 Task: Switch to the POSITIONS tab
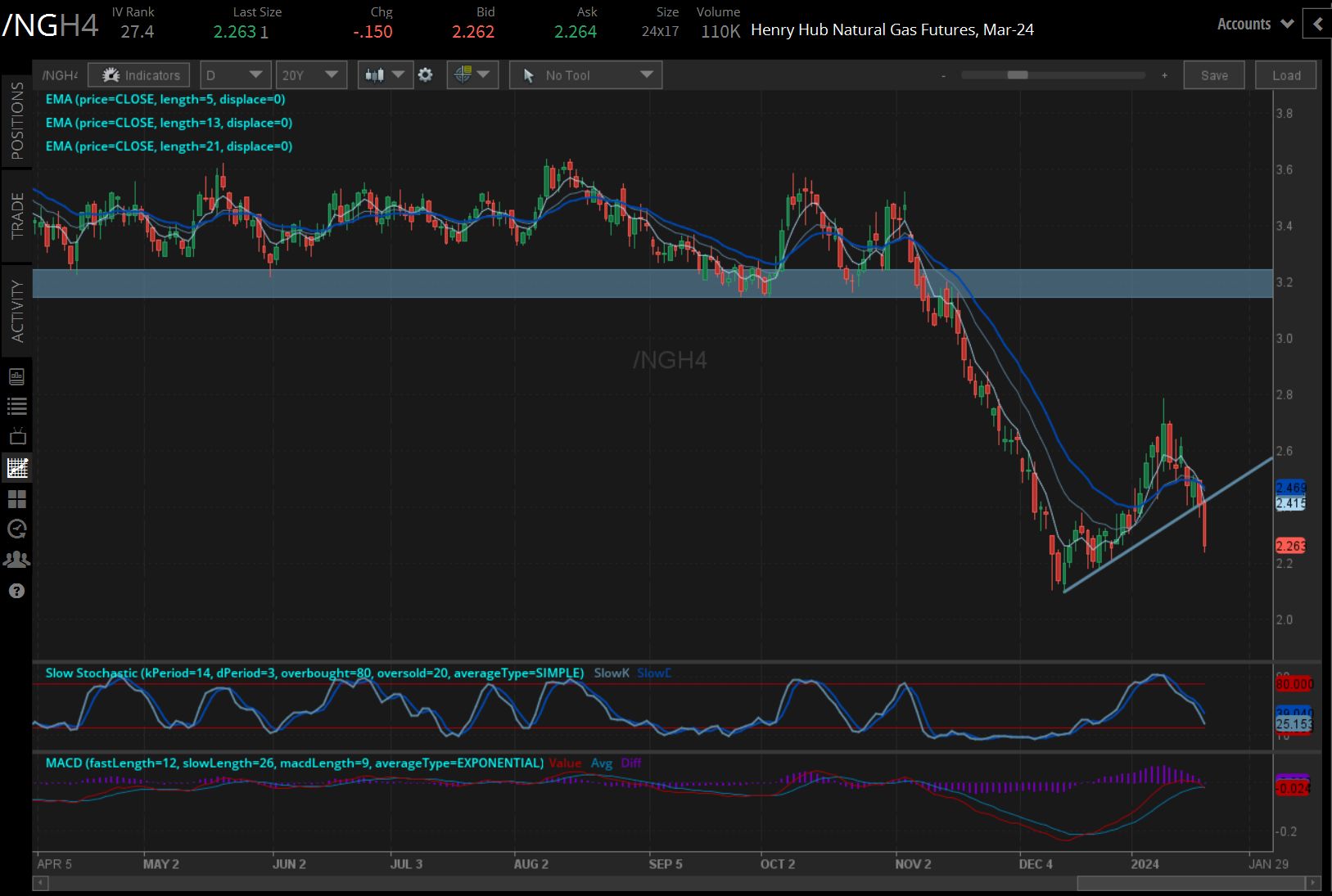pyautogui.click(x=16, y=121)
